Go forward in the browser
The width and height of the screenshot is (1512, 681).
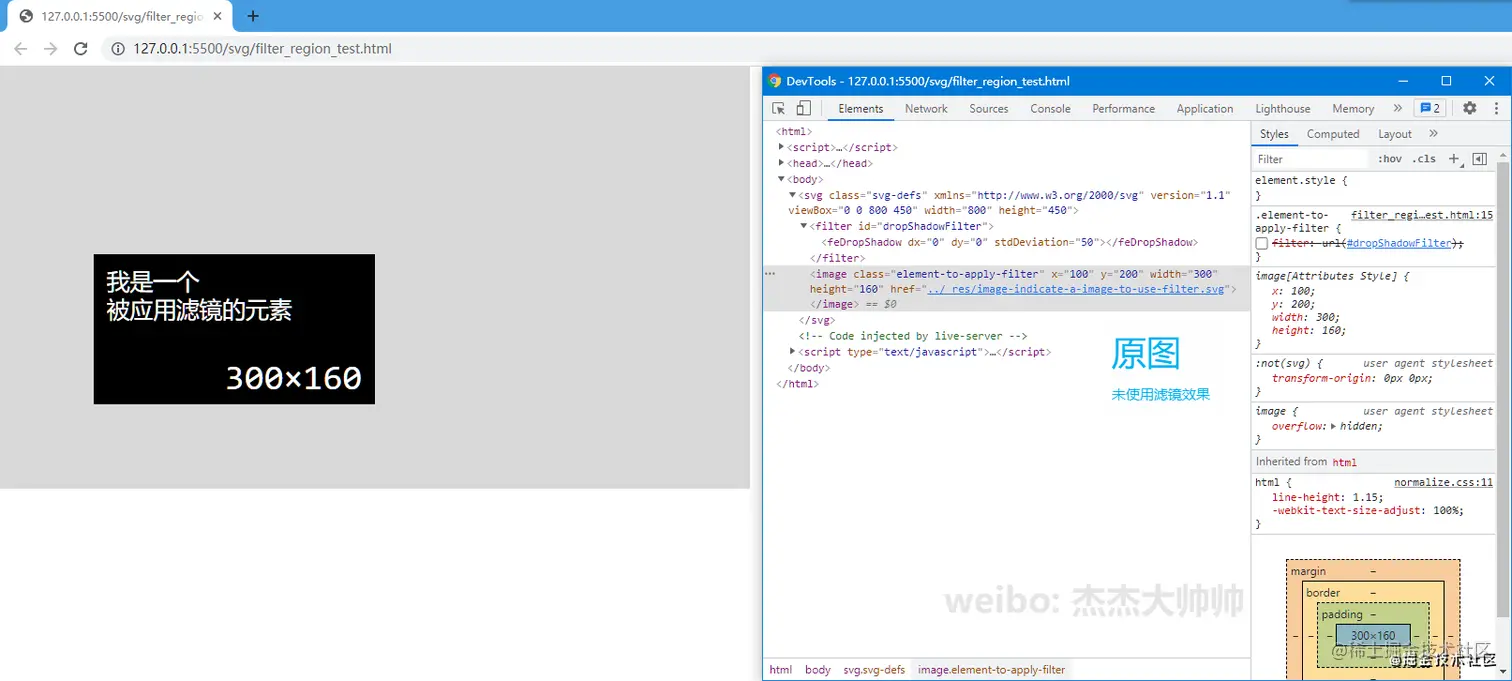pyautogui.click(x=51, y=49)
